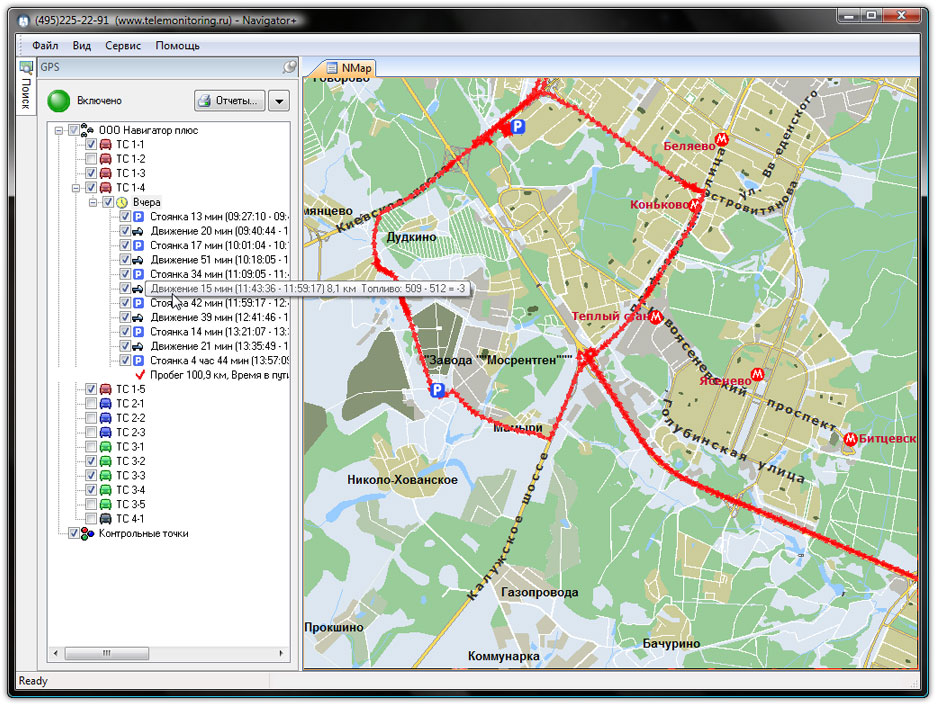
Task: Select the Движение 21 мин row
Action: pos(218,346)
